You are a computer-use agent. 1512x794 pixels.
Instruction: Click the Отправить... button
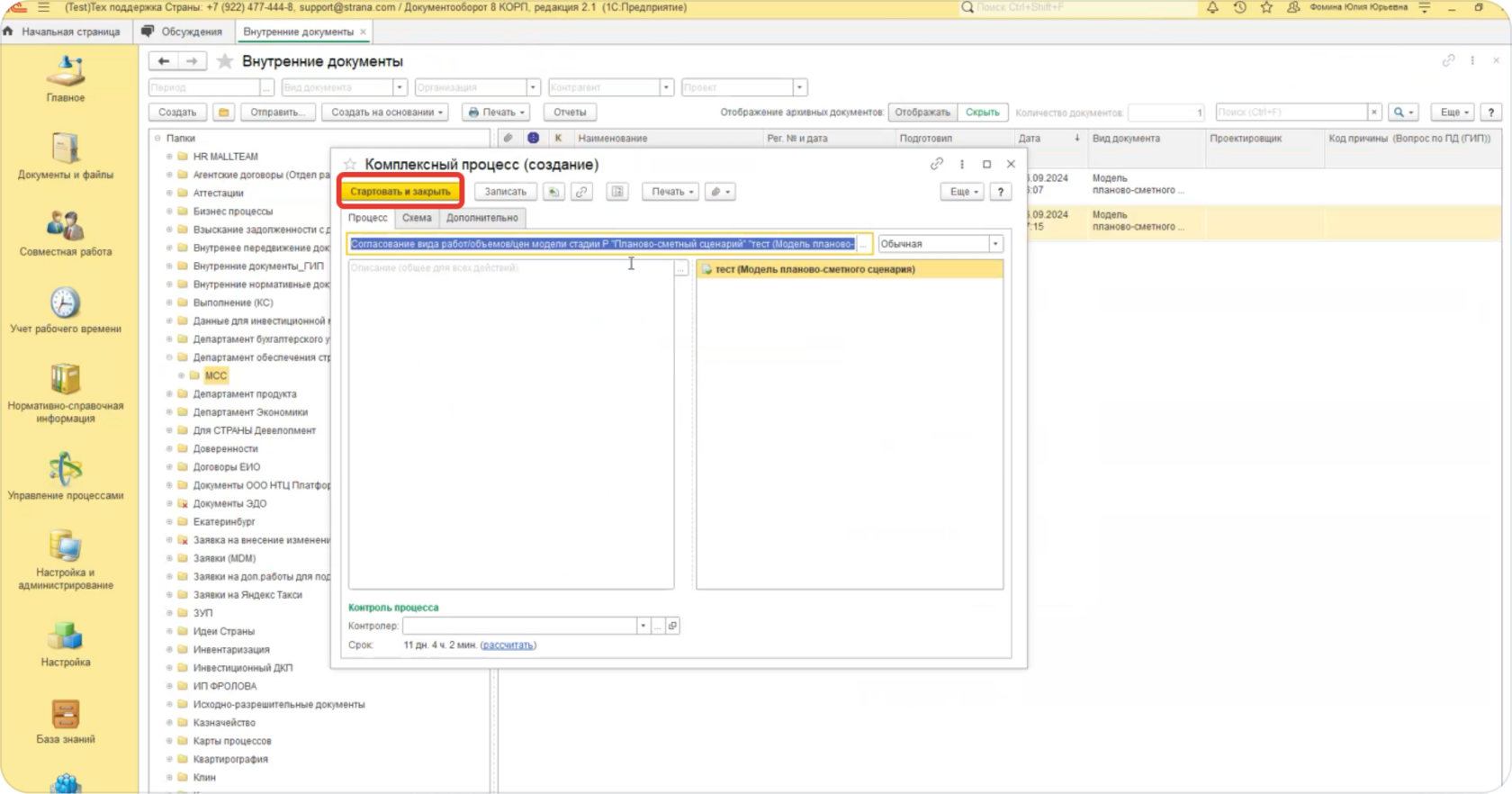tap(278, 113)
